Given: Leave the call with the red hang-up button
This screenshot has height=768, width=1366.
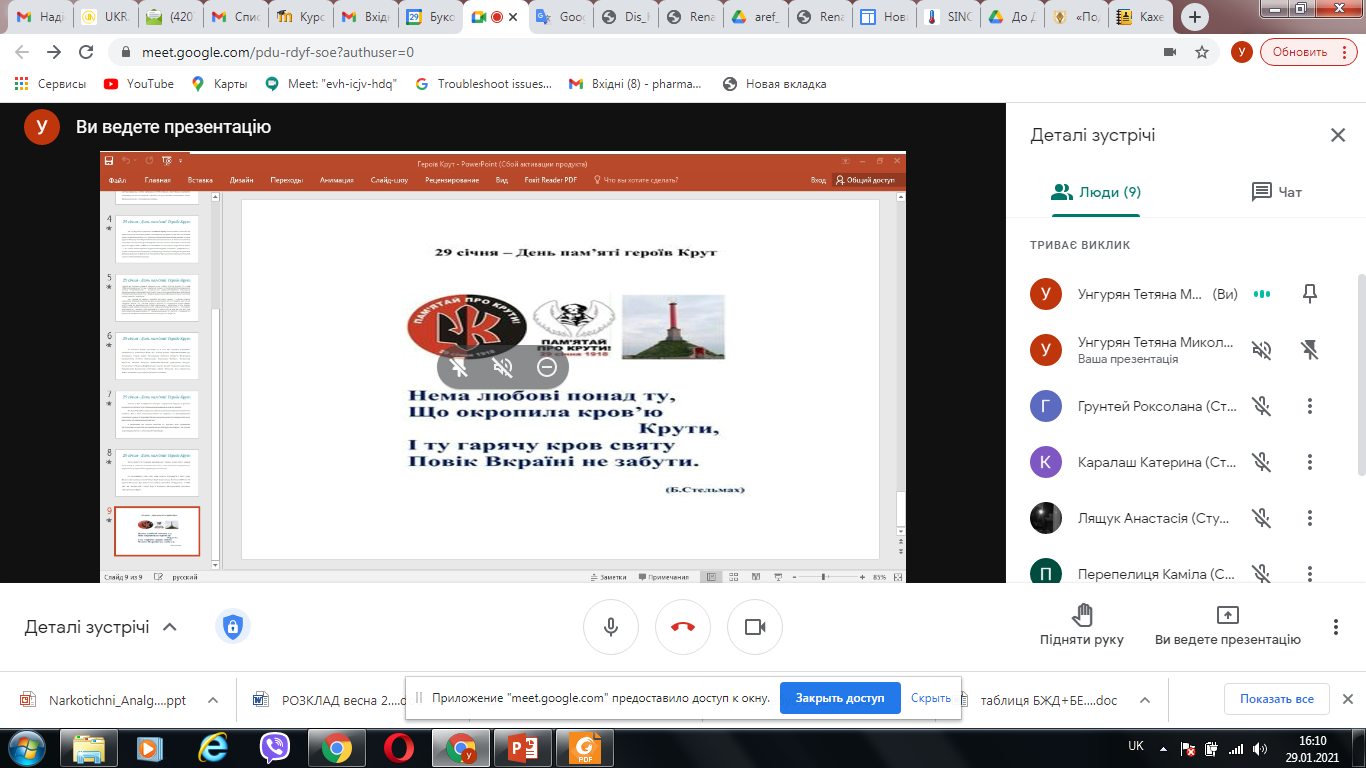Looking at the screenshot, I should (x=683, y=627).
